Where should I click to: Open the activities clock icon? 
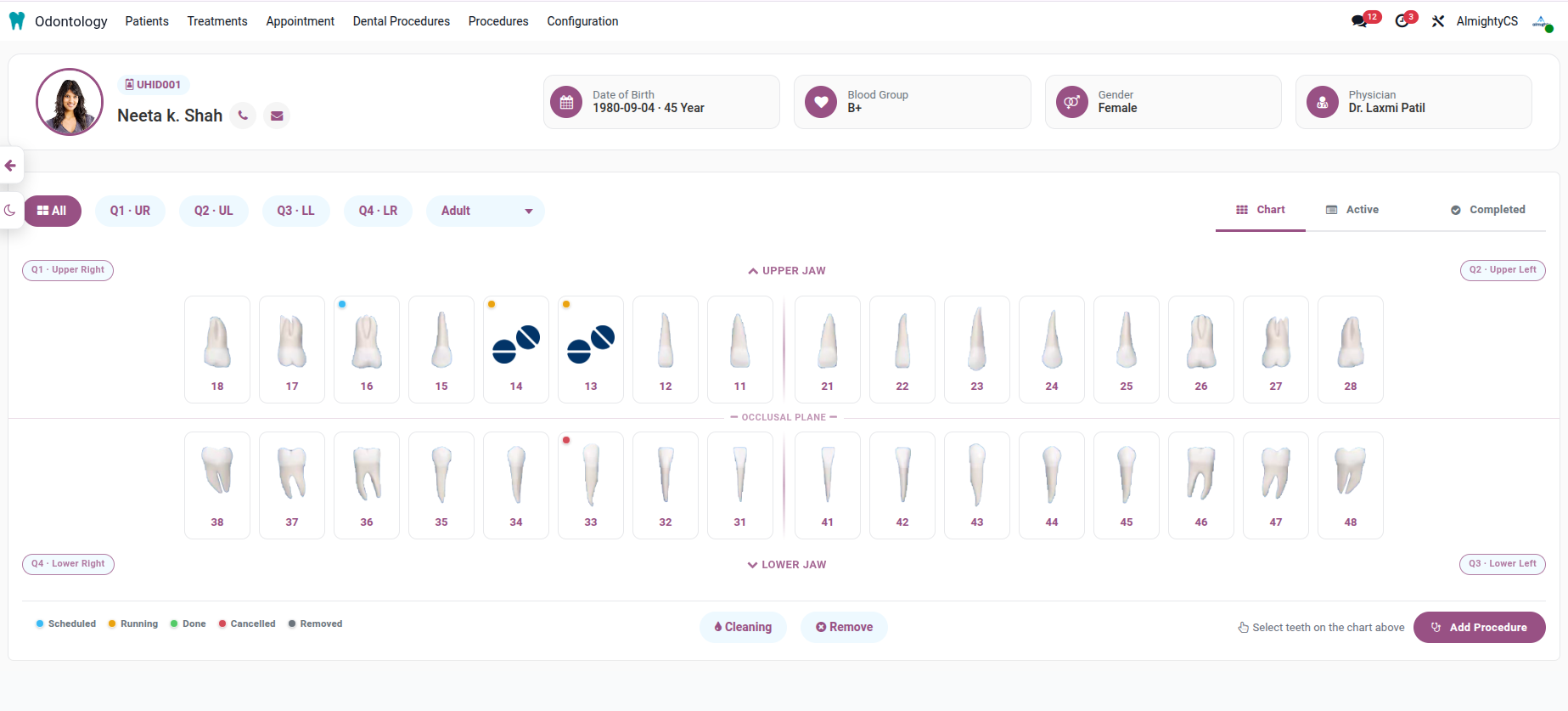(x=1402, y=21)
